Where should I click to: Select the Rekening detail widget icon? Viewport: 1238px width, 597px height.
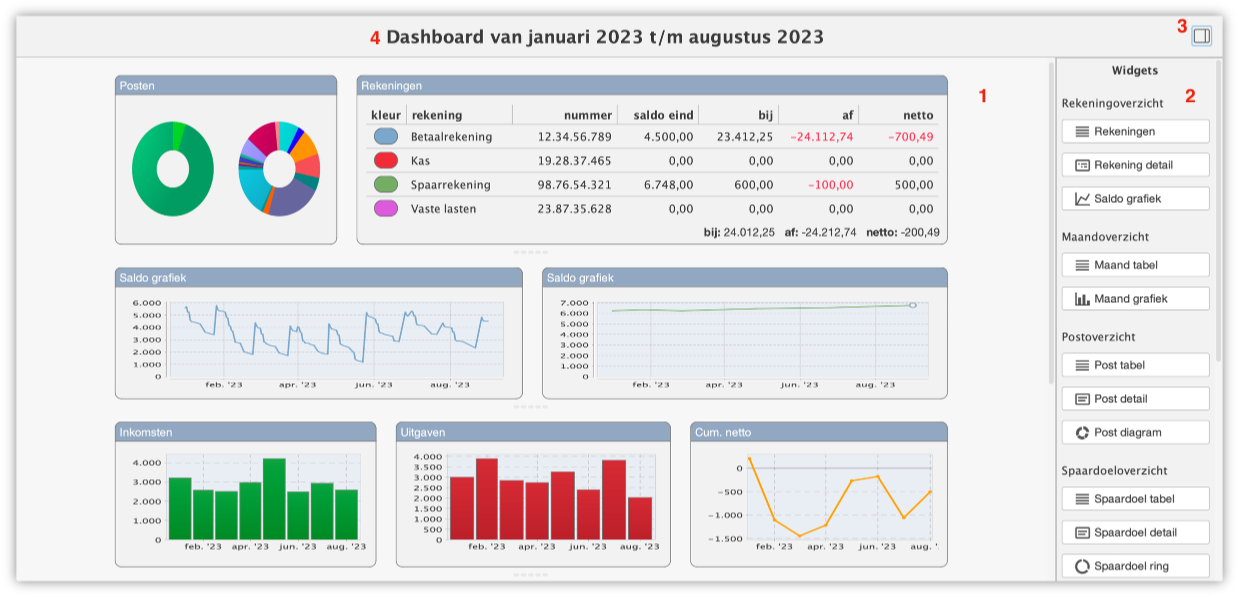1081,165
